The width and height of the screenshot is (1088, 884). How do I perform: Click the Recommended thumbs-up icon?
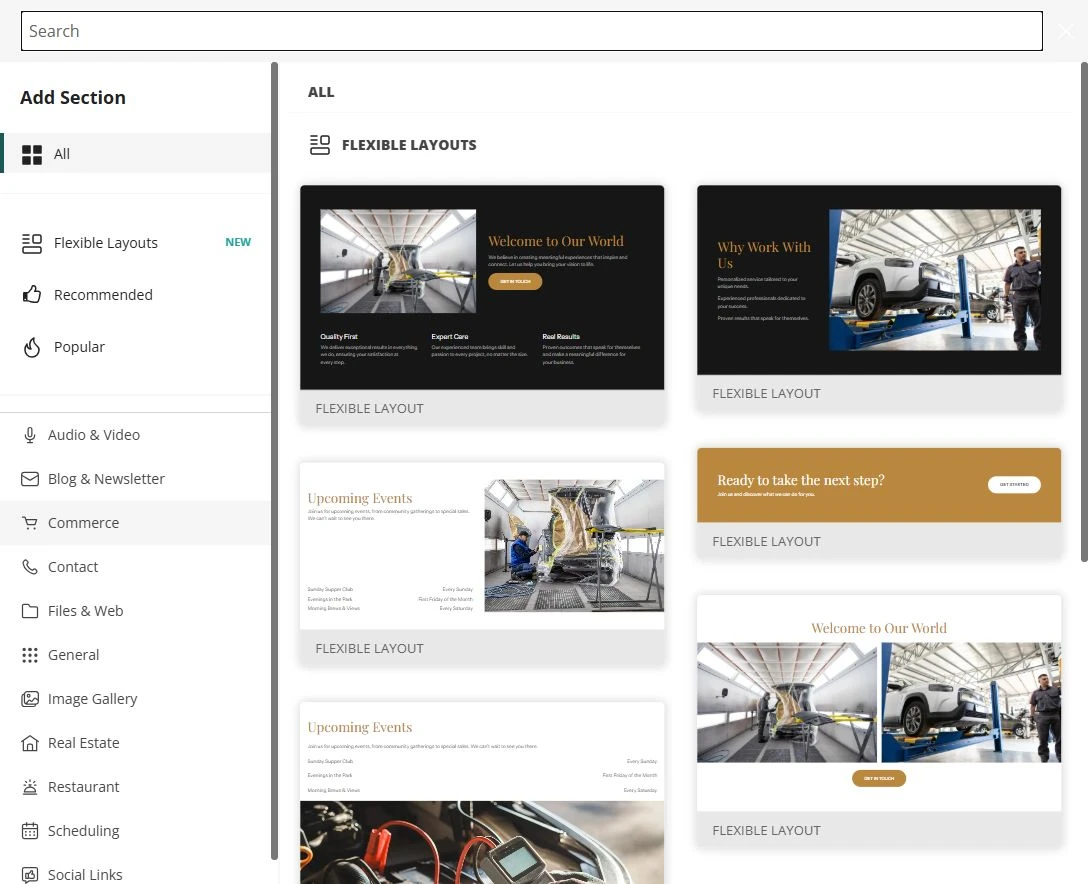pos(32,295)
